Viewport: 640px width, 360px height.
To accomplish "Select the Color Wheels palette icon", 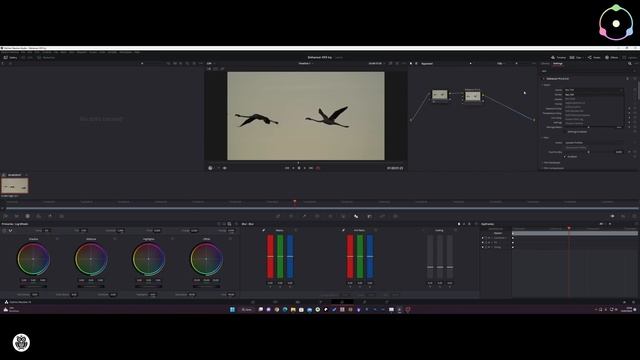I will (27, 216).
